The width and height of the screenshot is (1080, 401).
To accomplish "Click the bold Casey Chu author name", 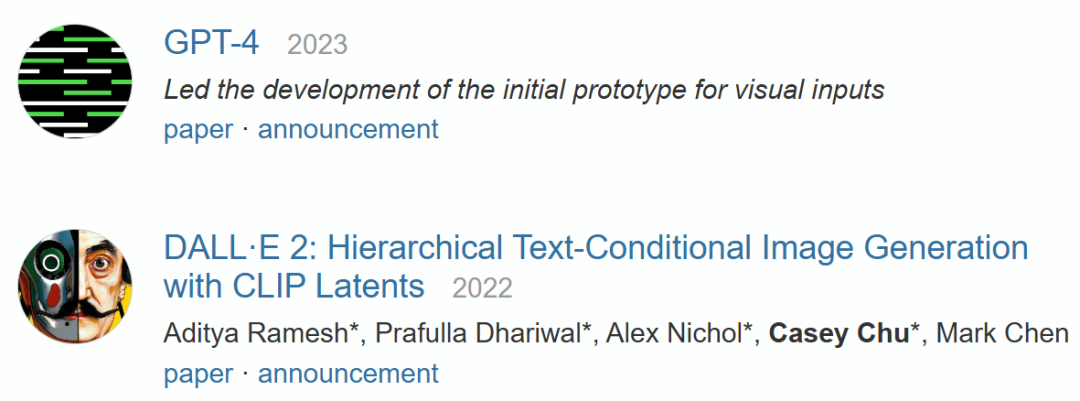I will point(839,335).
